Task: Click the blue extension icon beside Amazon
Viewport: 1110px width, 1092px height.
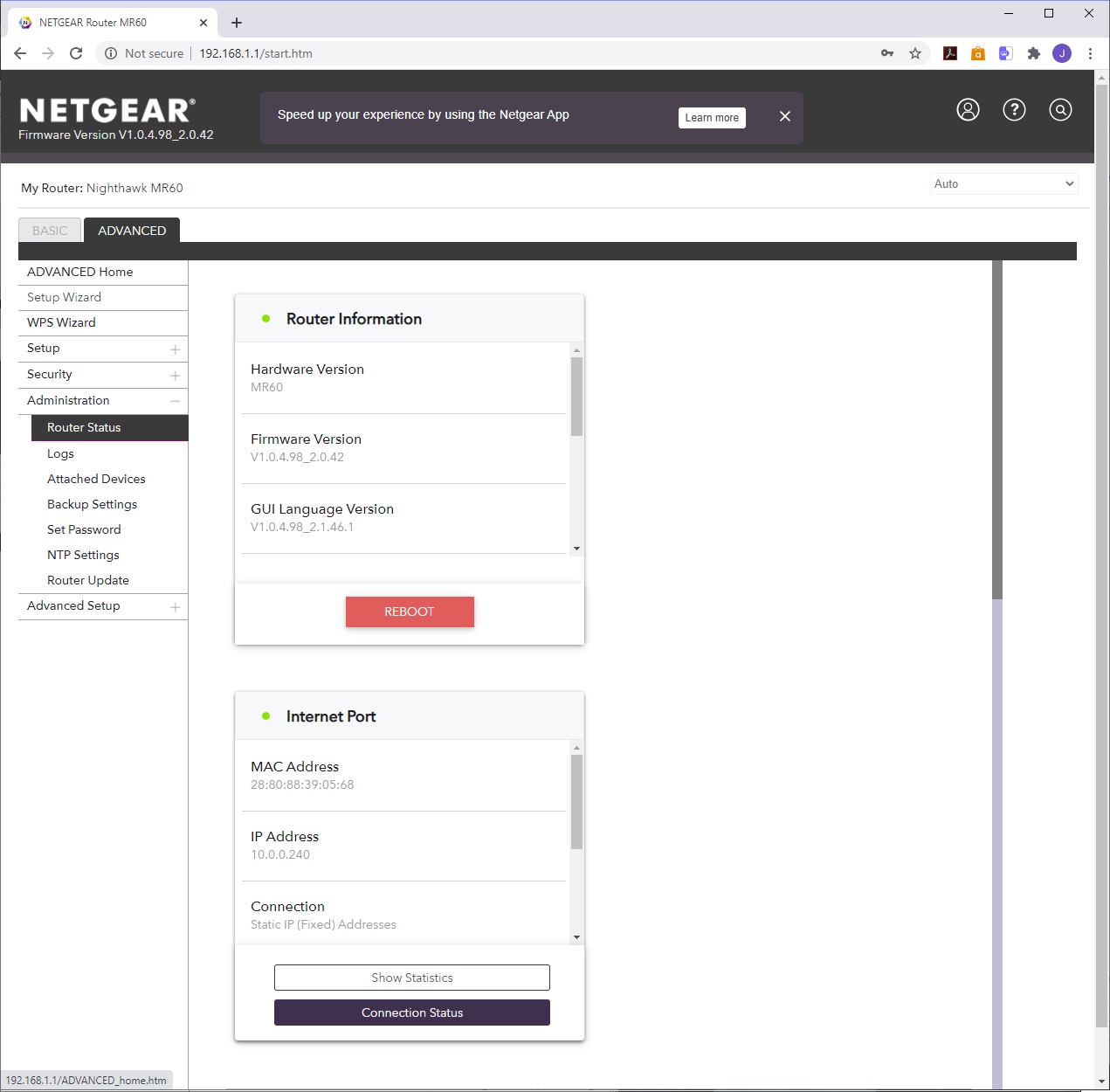Action: pyautogui.click(x=1006, y=53)
